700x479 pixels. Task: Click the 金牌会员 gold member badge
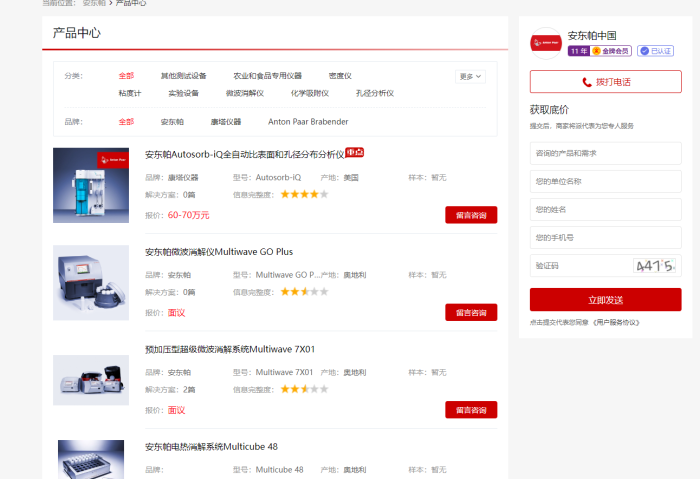point(611,51)
